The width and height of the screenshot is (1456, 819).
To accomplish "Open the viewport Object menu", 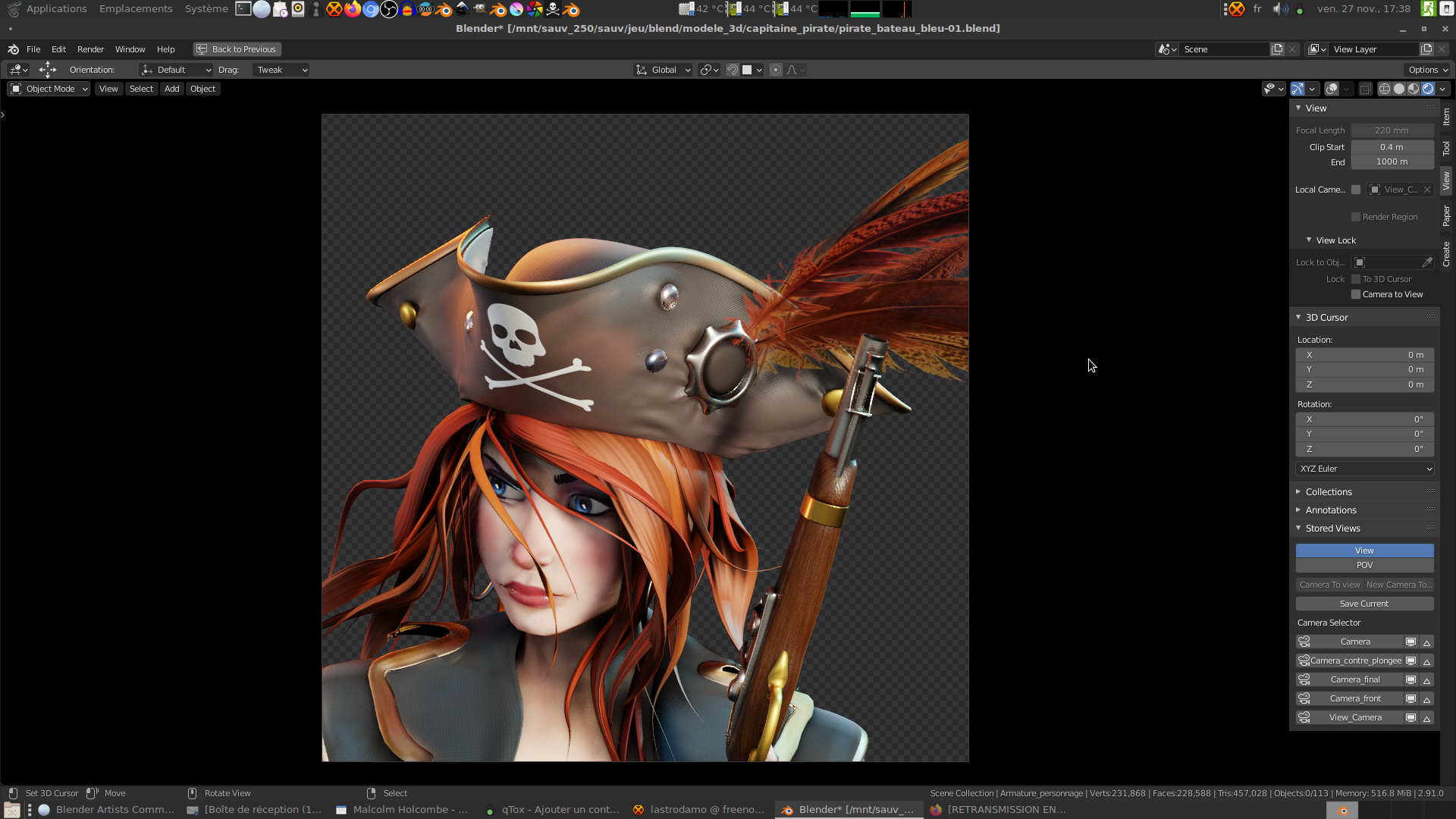I will (202, 89).
